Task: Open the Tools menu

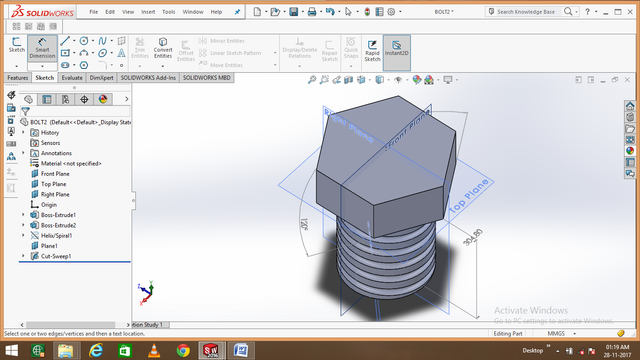Action: [169, 12]
